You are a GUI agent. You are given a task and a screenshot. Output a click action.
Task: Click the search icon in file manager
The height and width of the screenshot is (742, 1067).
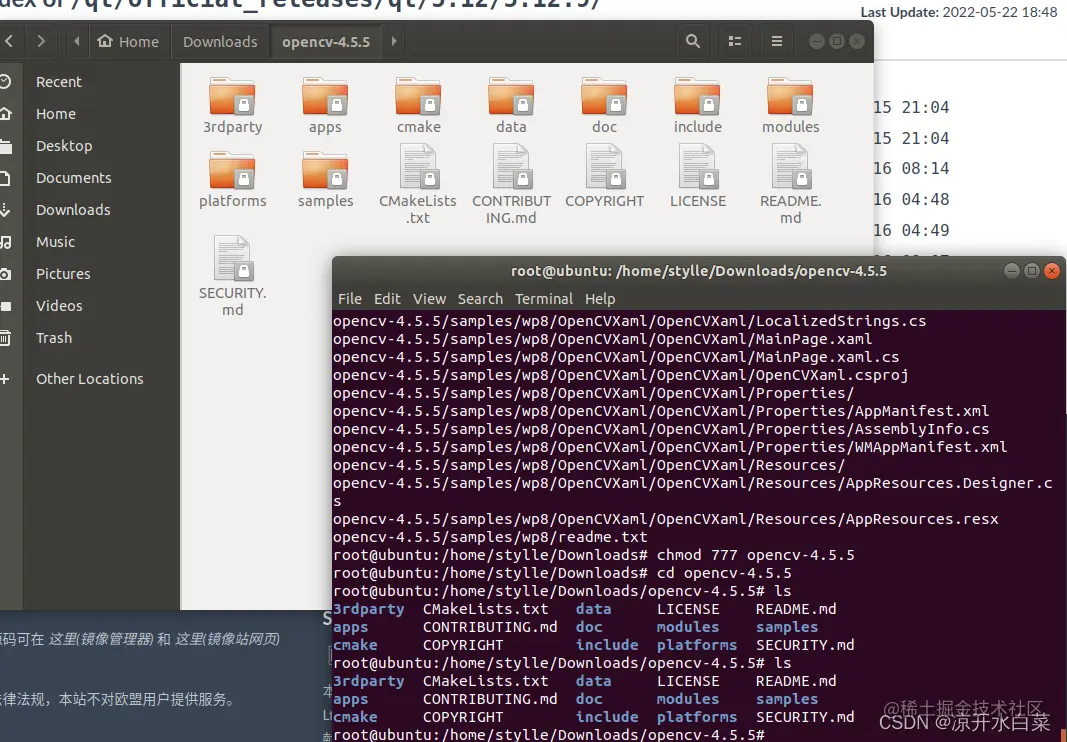[693, 42]
